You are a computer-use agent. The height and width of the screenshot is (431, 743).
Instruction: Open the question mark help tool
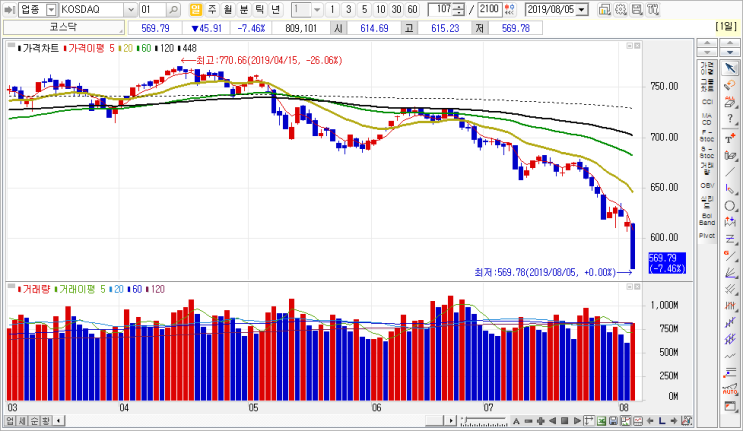[730, 119]
